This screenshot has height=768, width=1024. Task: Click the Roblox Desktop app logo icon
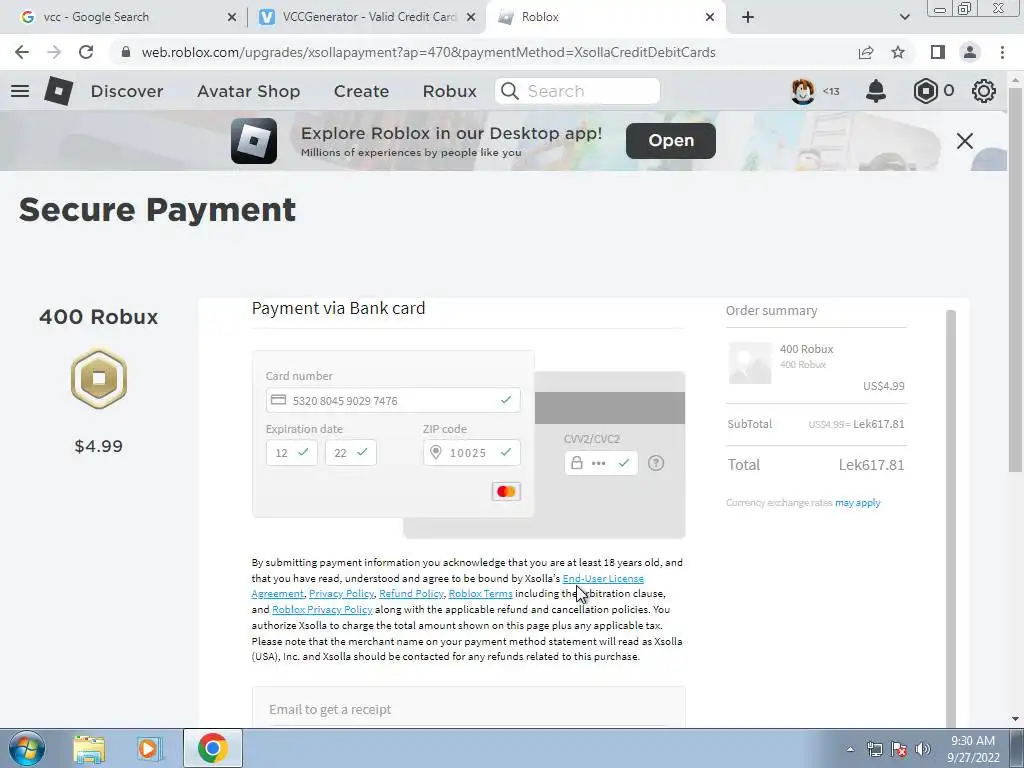254,140
